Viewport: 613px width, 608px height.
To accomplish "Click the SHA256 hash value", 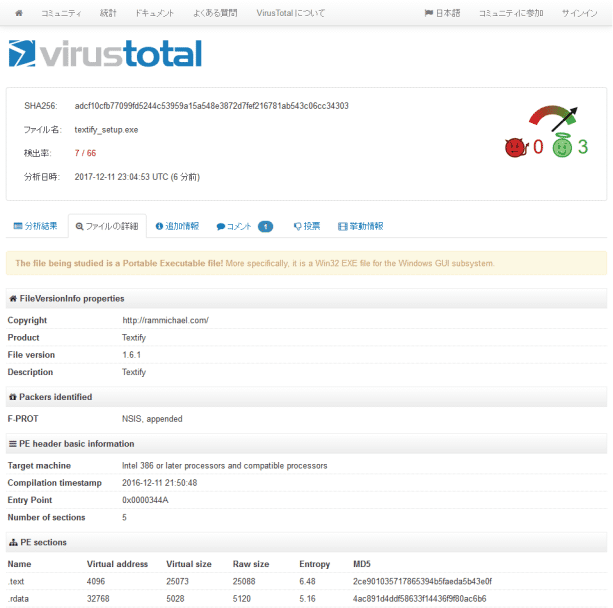I will point(212,106).
